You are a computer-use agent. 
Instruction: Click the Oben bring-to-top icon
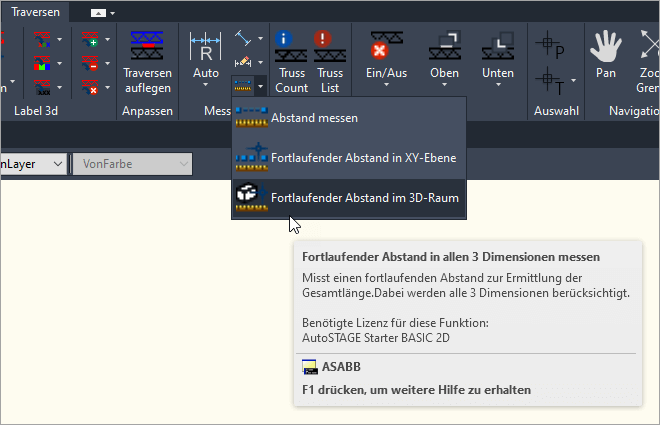pos(444,46)
